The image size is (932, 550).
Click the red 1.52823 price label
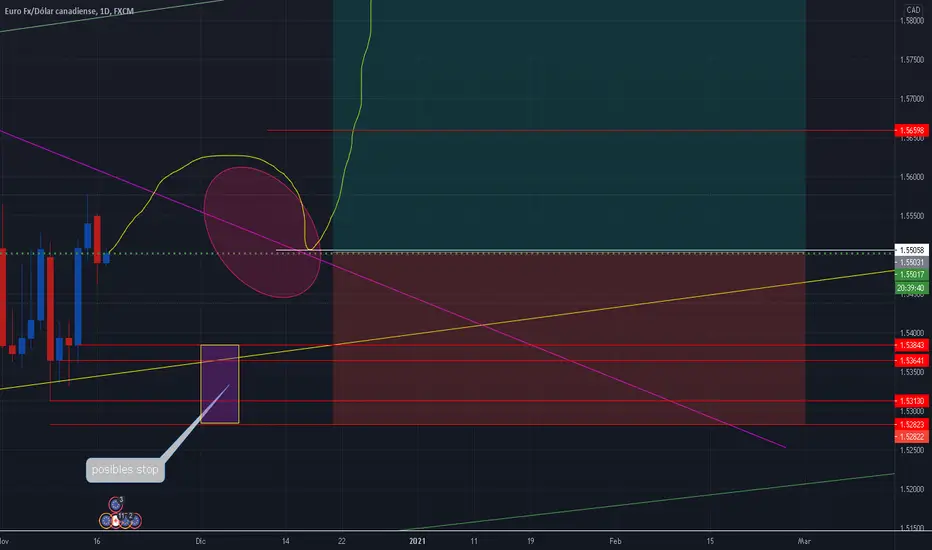pos(911,425)
